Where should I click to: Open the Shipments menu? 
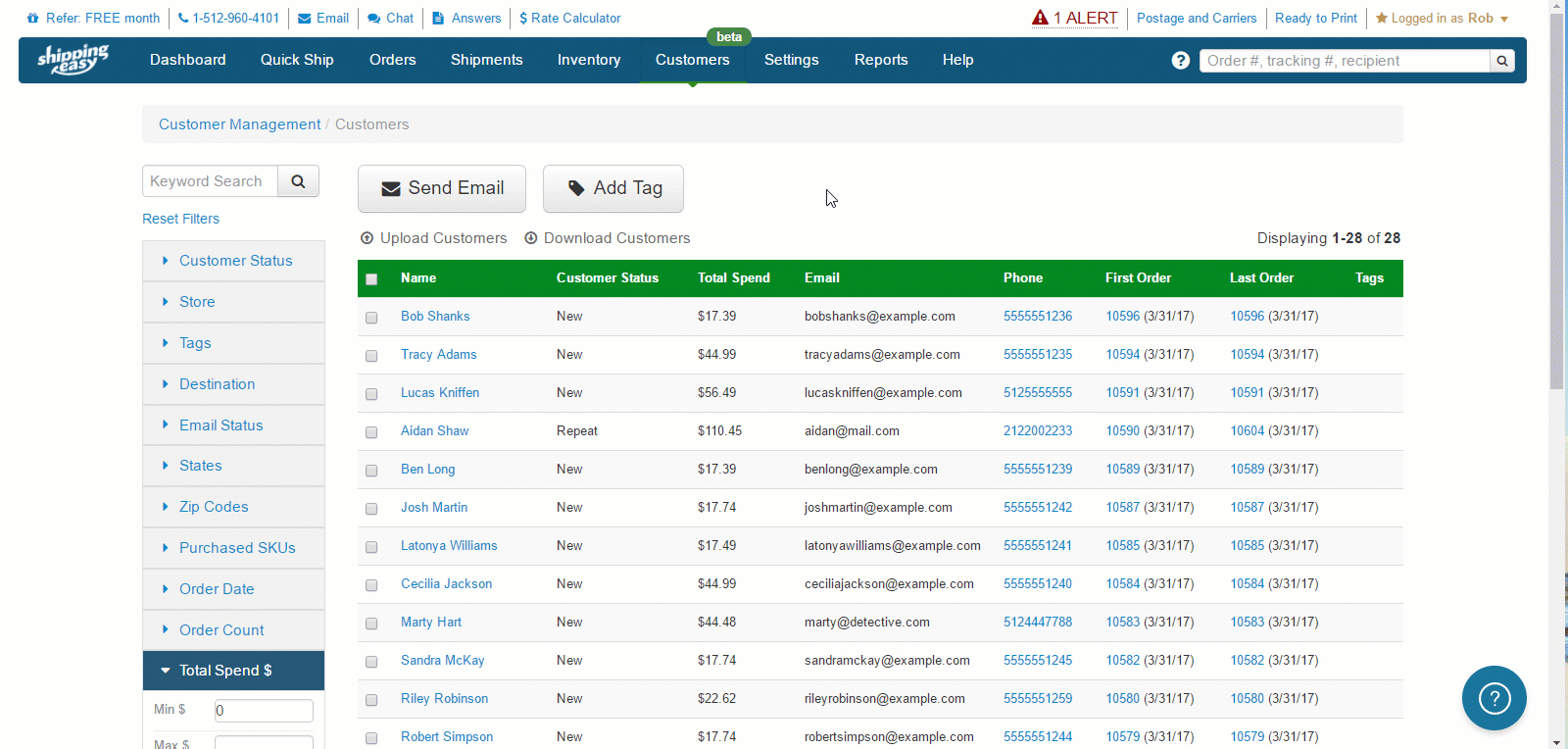[x=486, y=60]
